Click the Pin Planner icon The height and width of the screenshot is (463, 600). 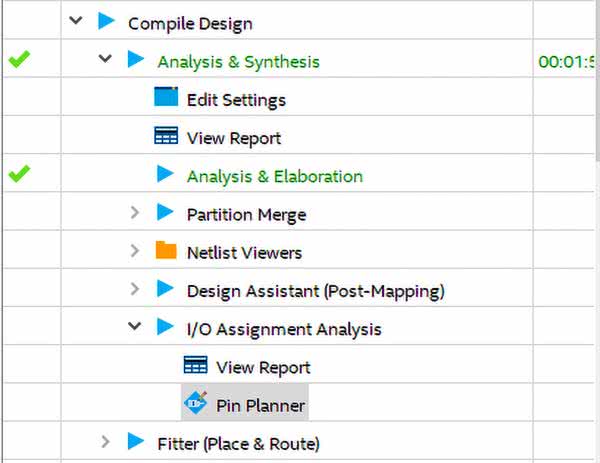tap(195, 404)
